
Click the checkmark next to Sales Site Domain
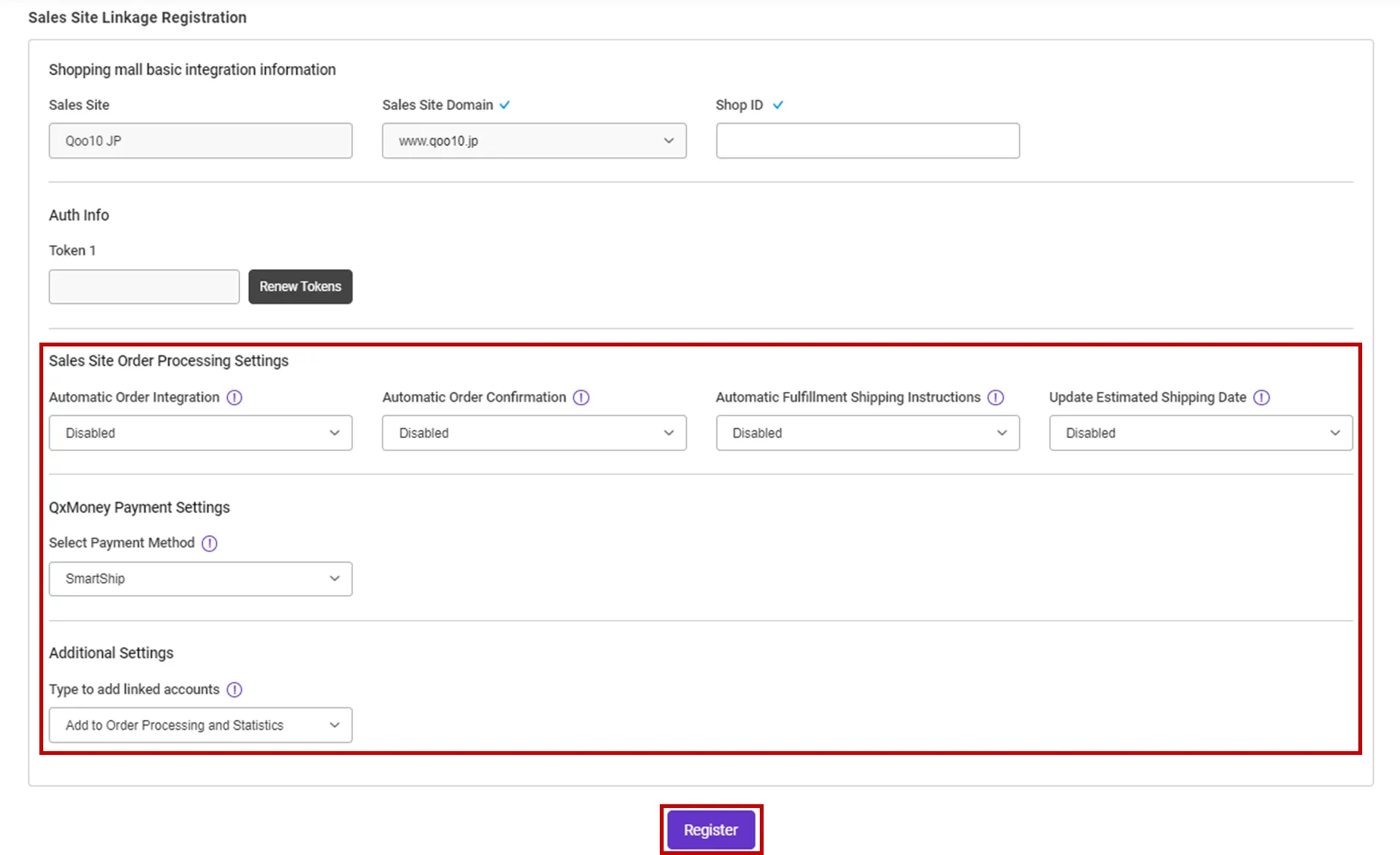[x=505, y=105]
